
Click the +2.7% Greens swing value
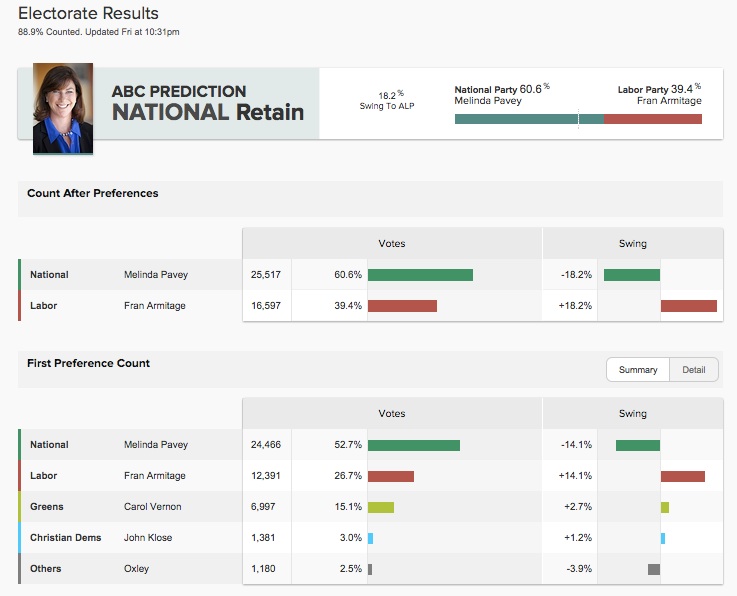point(578,507)
